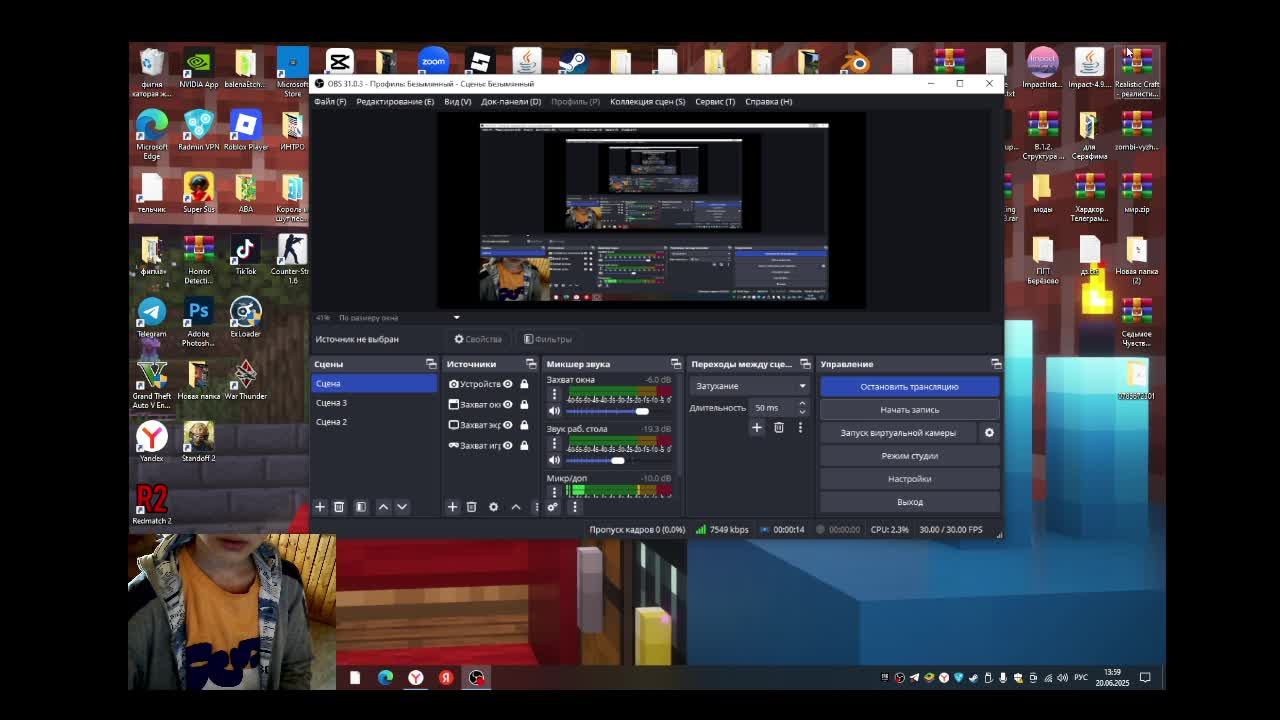Open the Вид menu
The image size is (1280, 720).
pos(457,101)
